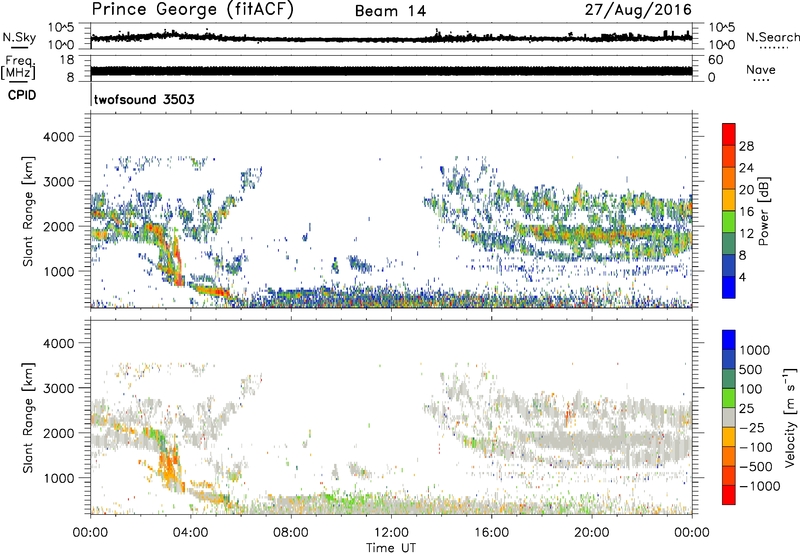Click the Slant Range label of the power panel

28,211
